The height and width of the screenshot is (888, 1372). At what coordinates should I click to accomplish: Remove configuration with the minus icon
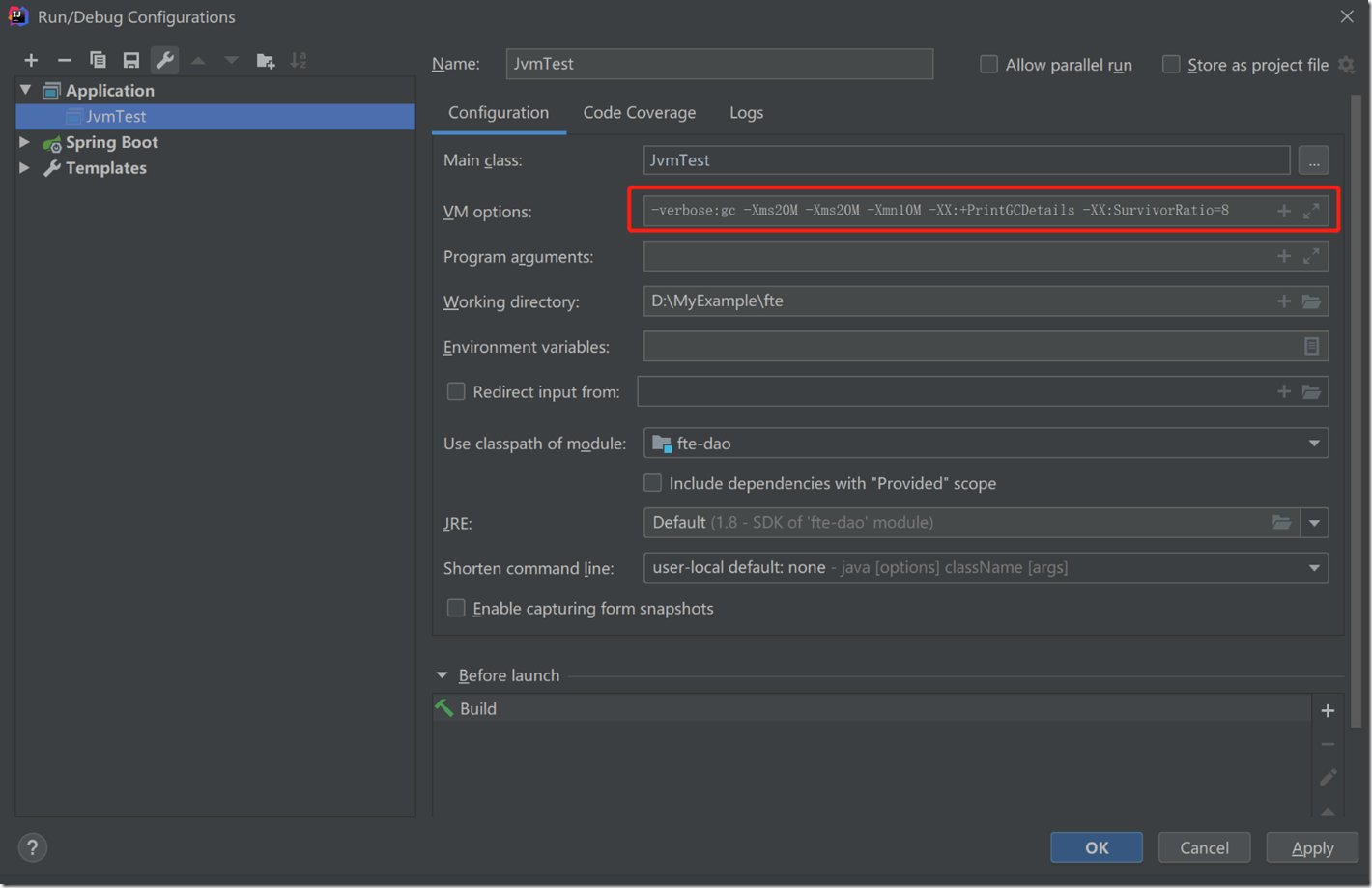[x=64, y=60]
